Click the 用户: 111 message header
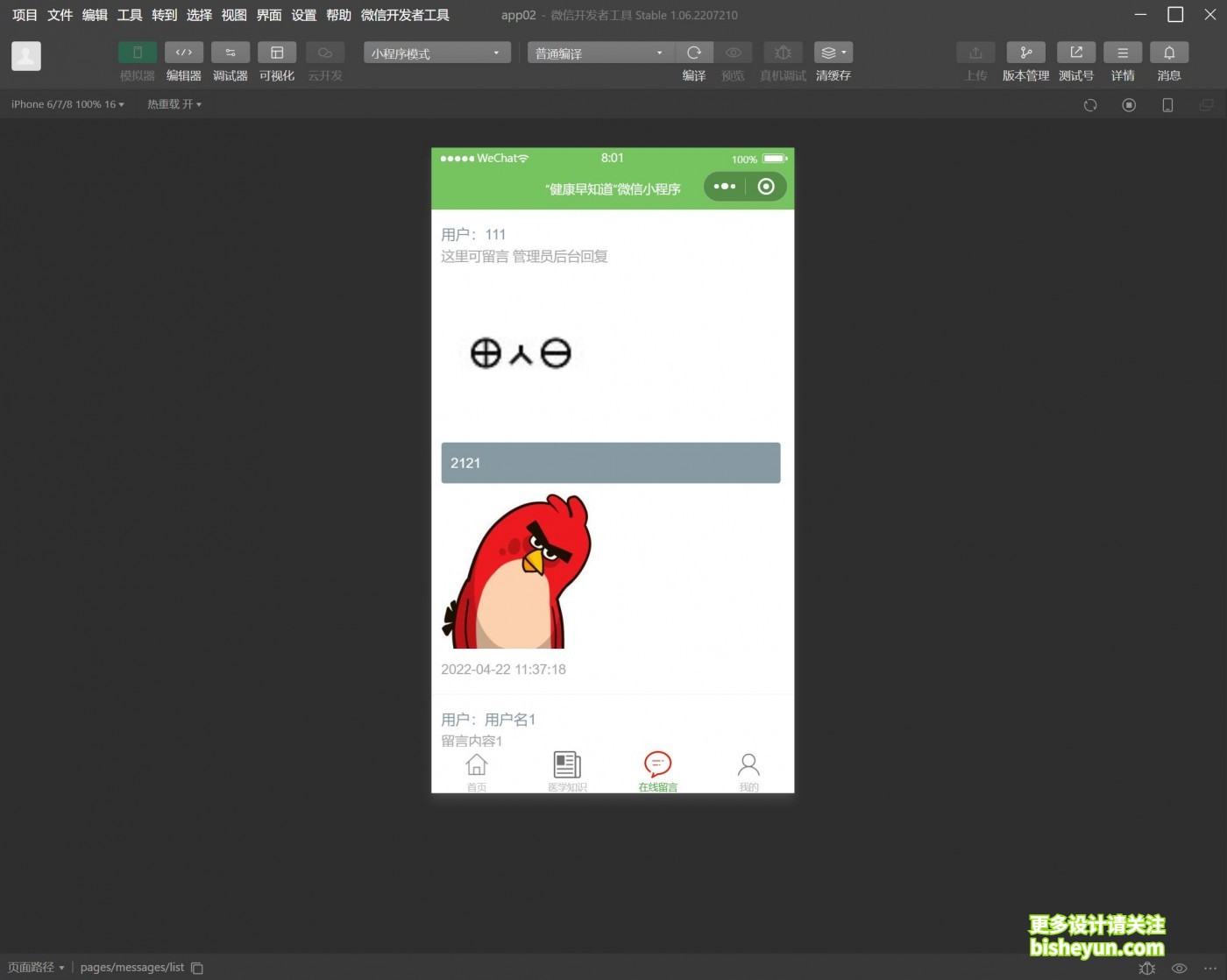 click(473, 234)
